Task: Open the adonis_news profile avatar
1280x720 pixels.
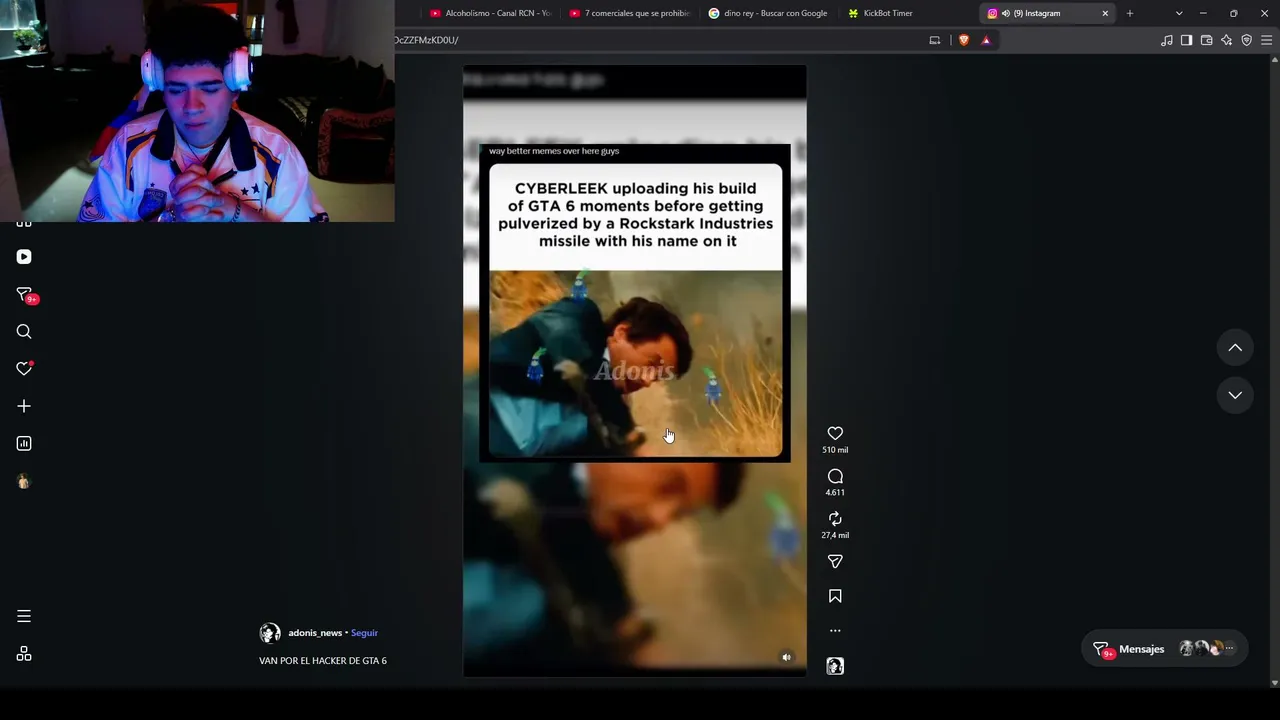Action: [270, 633]
